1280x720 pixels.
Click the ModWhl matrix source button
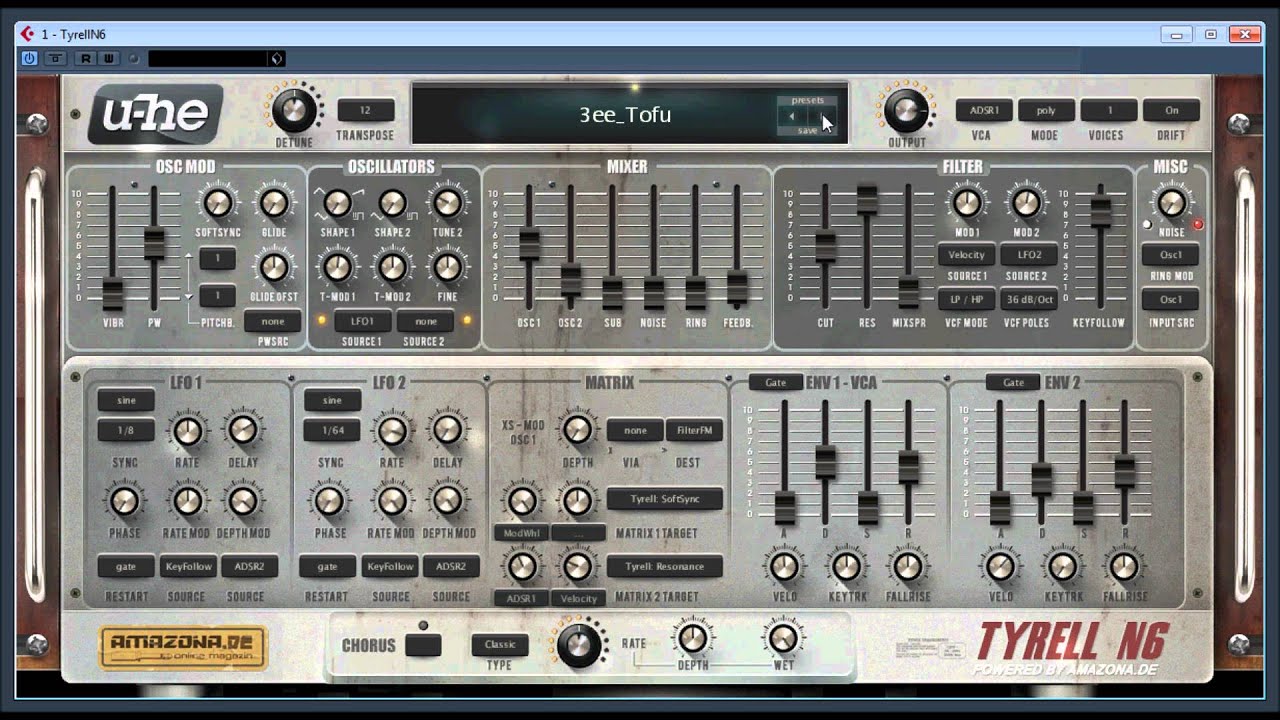[x=521, y=533]
